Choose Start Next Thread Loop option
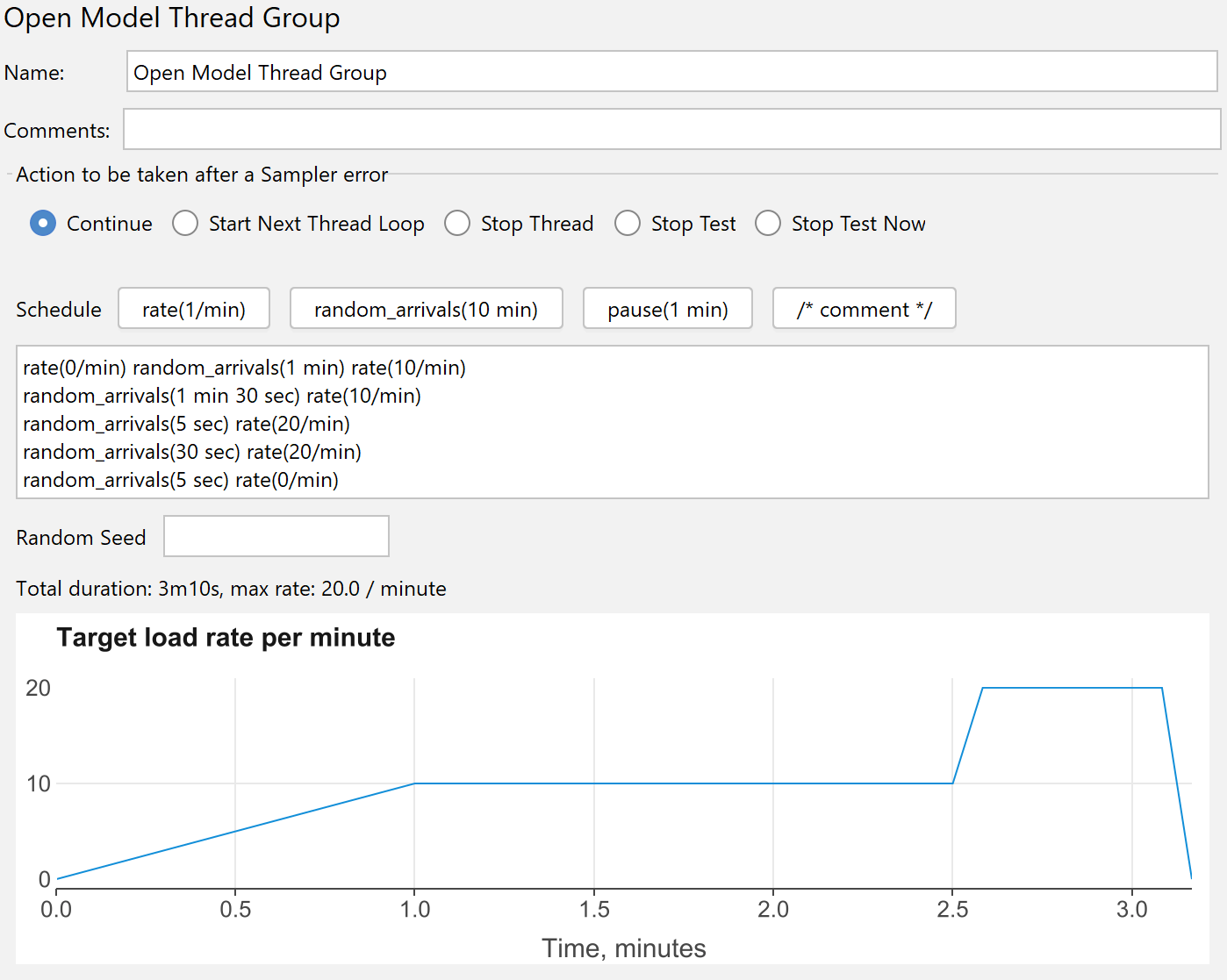1227x980 pixels. 185,224
